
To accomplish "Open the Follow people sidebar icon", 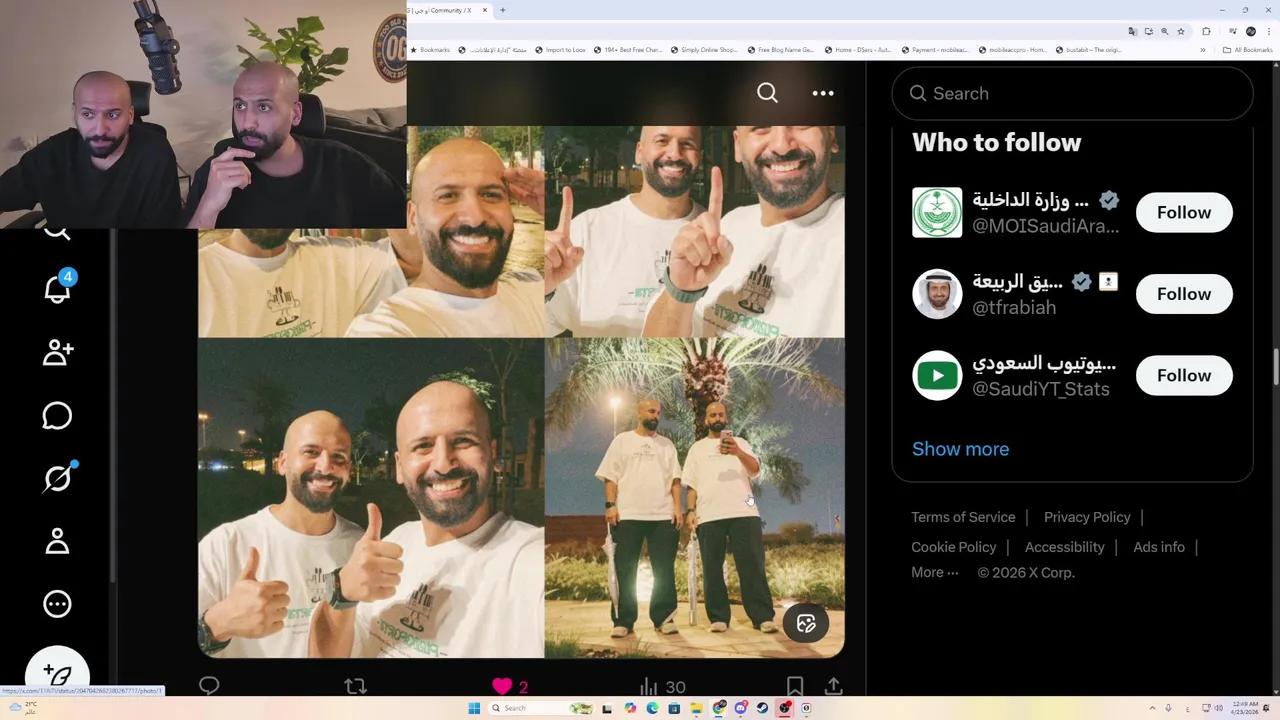I will point(57,352).
